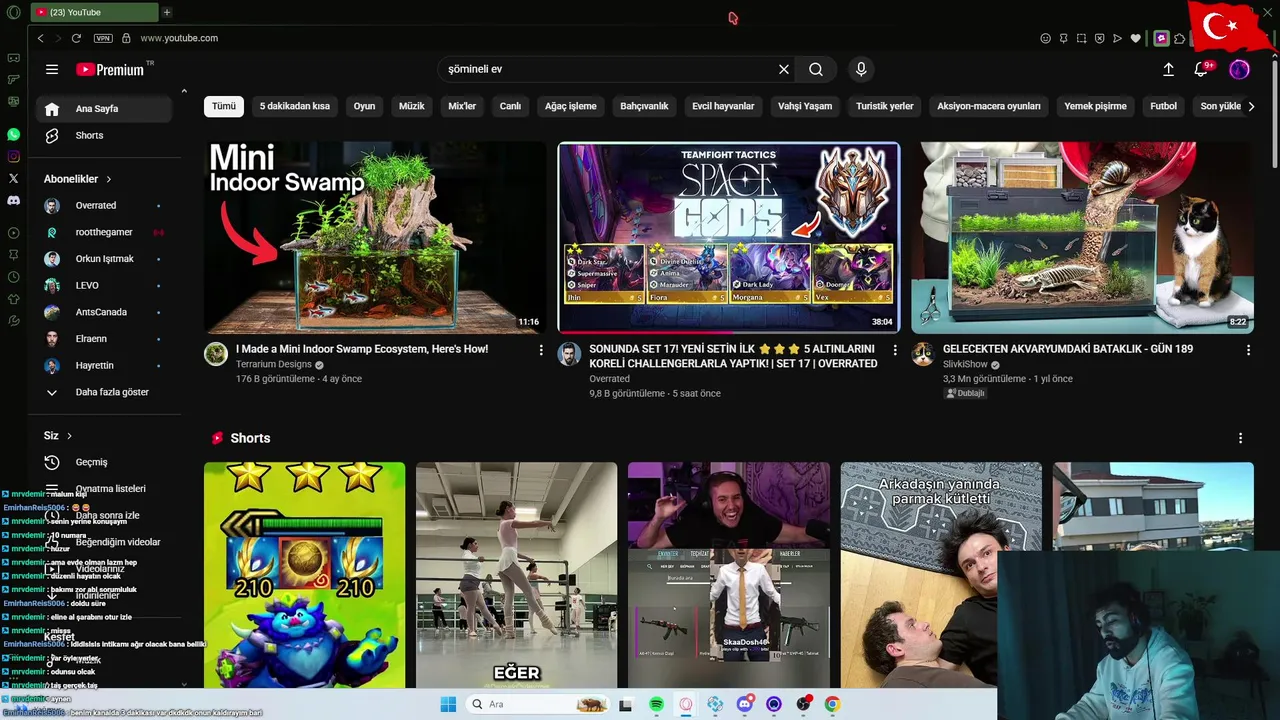Open the YouTube hamburger guide menu
1280x720 pixels.
[x=52, y=69]
